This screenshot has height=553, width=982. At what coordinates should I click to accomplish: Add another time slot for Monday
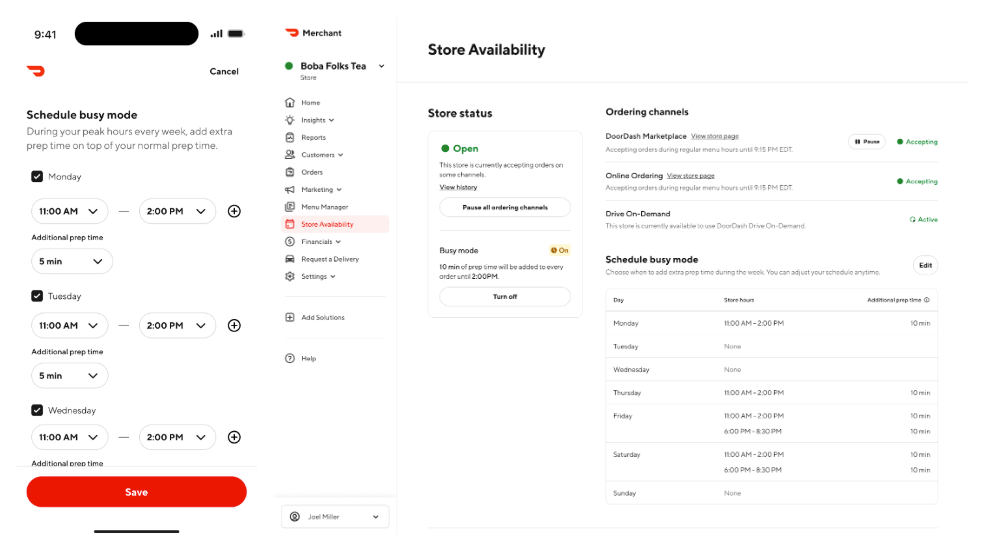pos(234,211)
